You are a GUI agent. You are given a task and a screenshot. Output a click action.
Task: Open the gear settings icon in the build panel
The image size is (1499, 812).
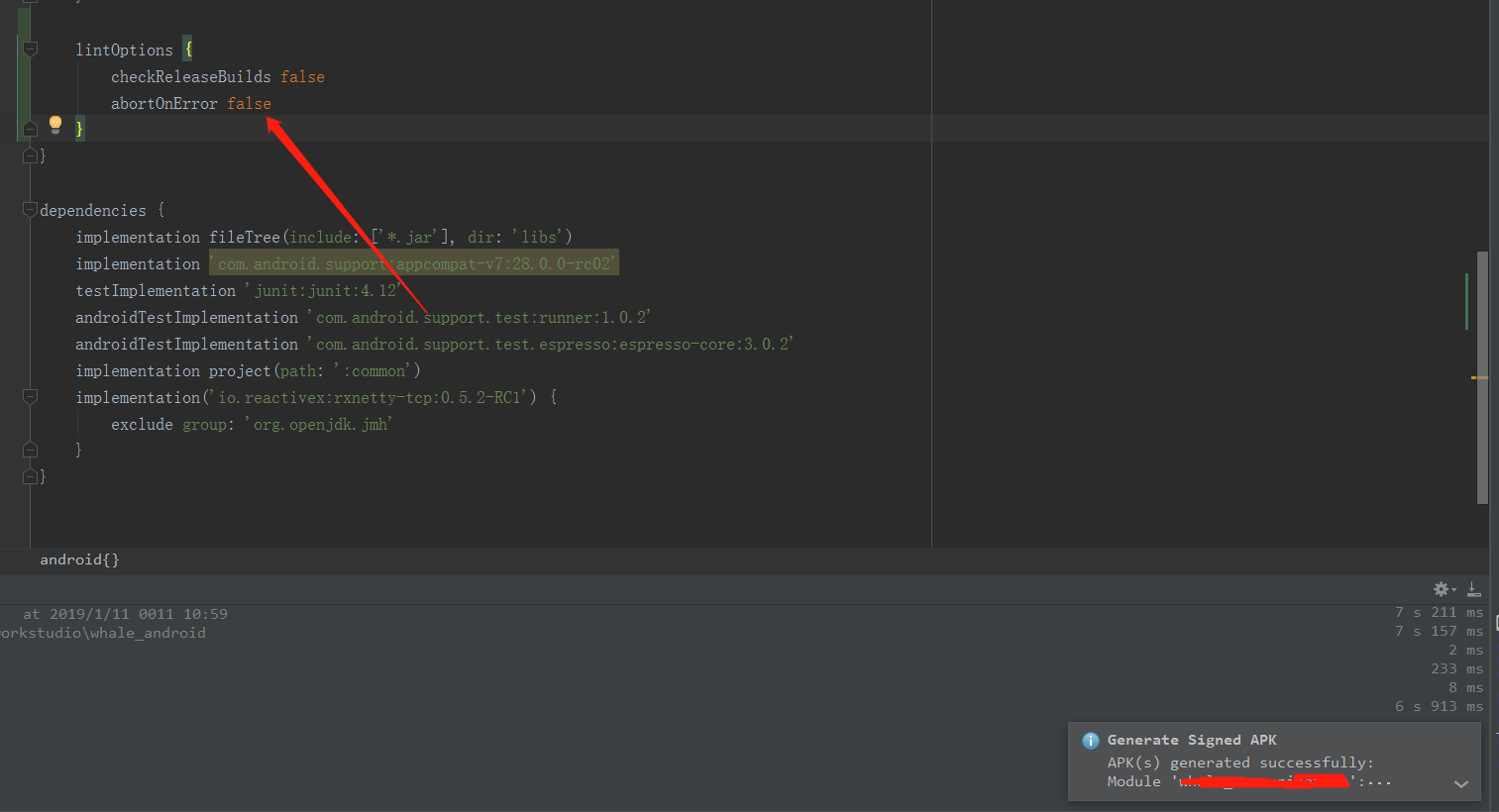point(1440,588)
